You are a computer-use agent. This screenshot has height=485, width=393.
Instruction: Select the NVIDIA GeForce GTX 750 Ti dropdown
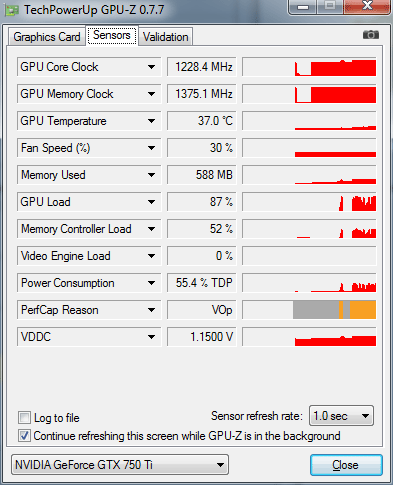[120, 464]
